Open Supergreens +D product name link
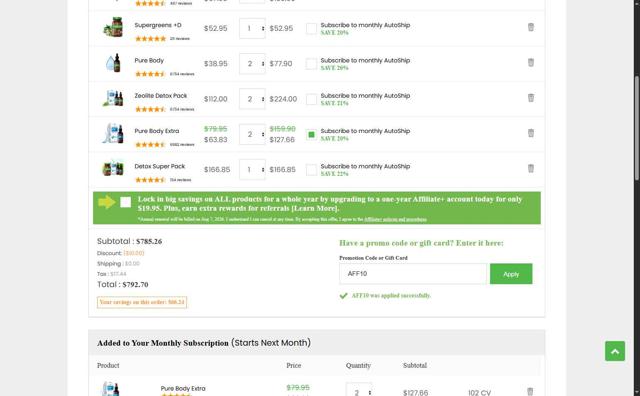 158,25
